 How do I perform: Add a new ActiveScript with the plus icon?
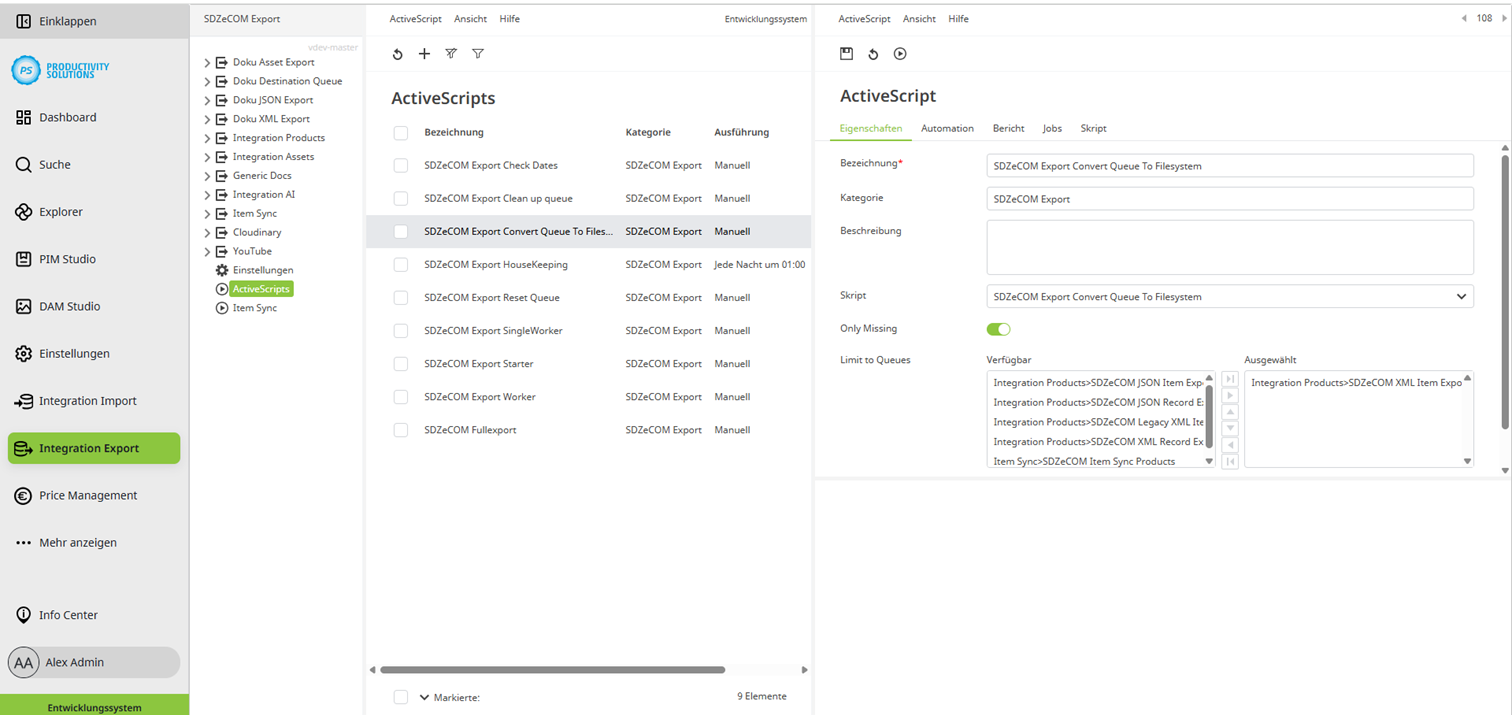coord(424,54)
